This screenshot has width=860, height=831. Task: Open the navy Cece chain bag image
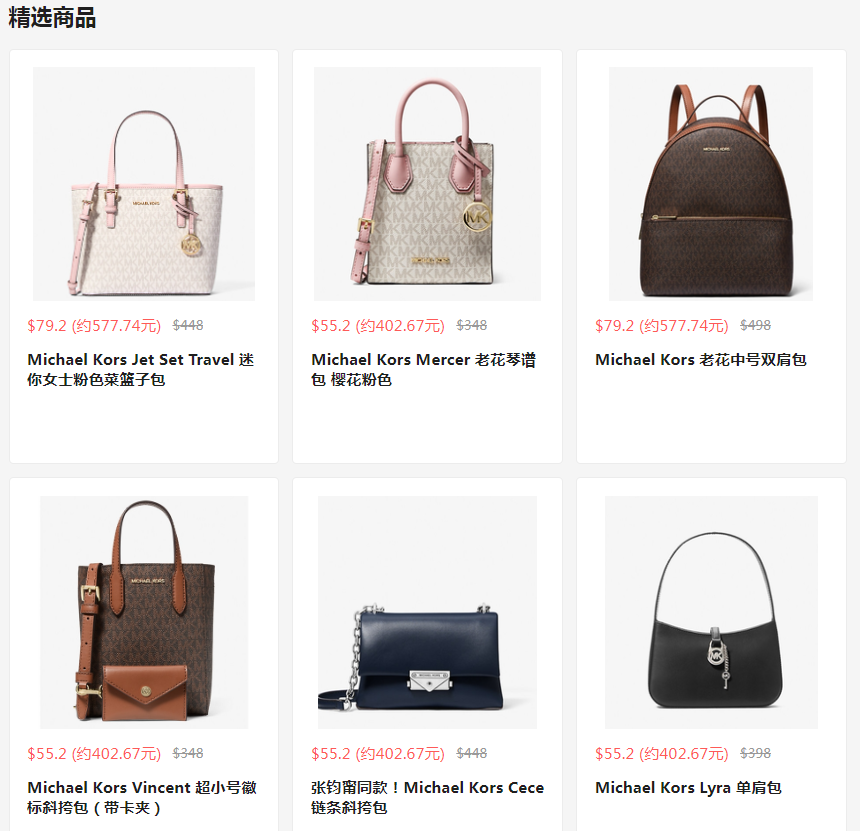pos(427,612)
